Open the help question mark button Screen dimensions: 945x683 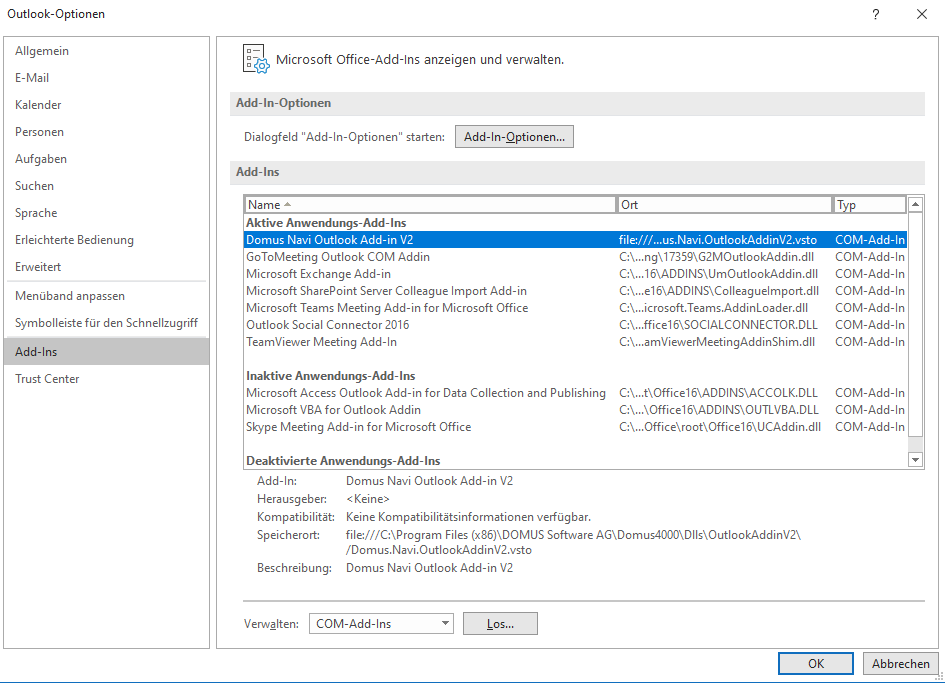click(876, 14)
